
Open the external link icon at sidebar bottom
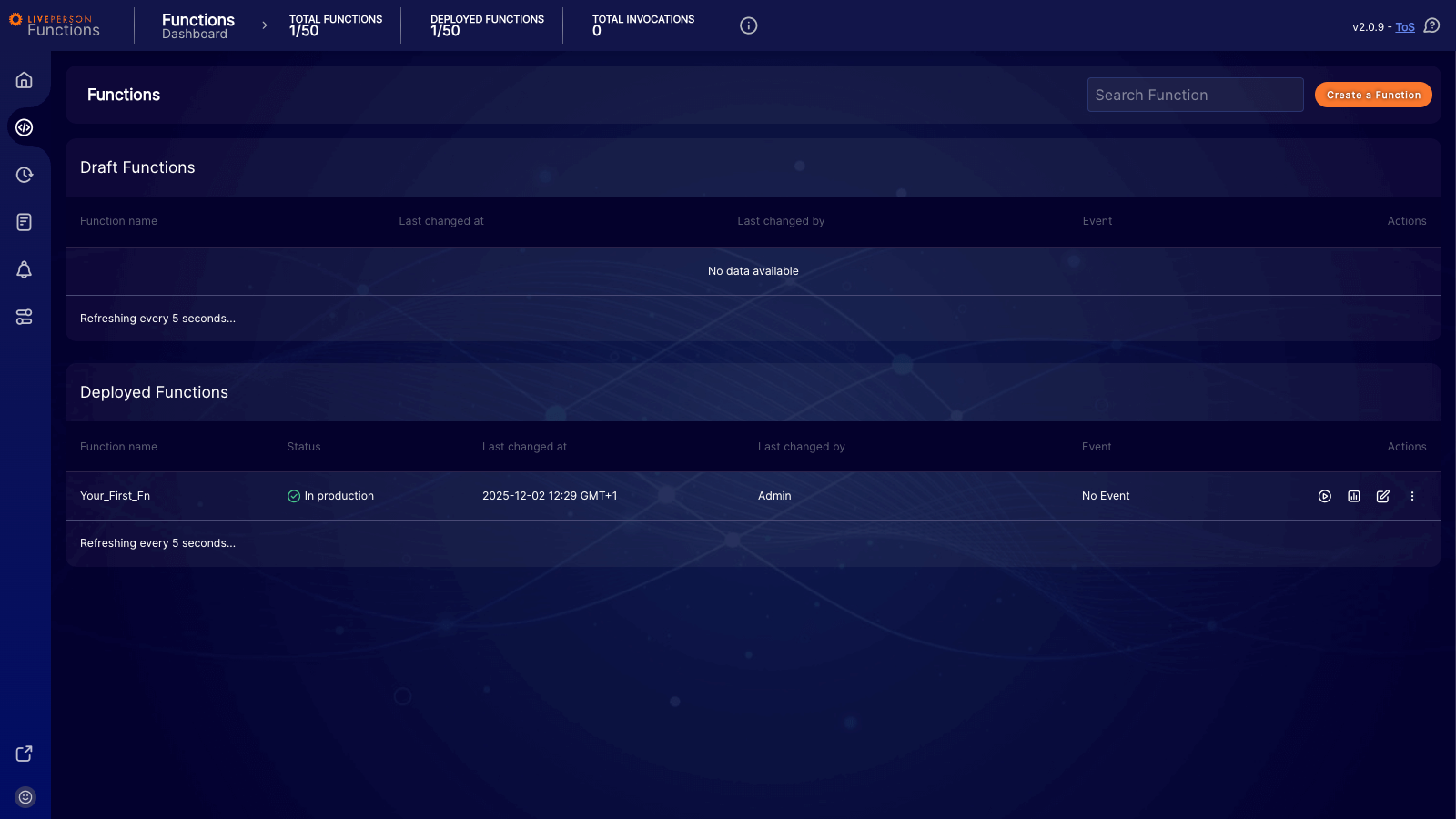(24, 753)
